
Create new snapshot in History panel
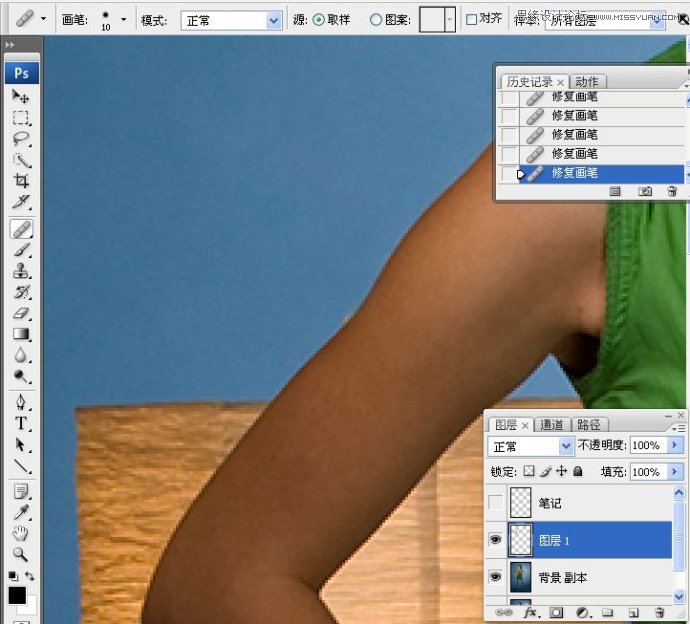point(645,191)
